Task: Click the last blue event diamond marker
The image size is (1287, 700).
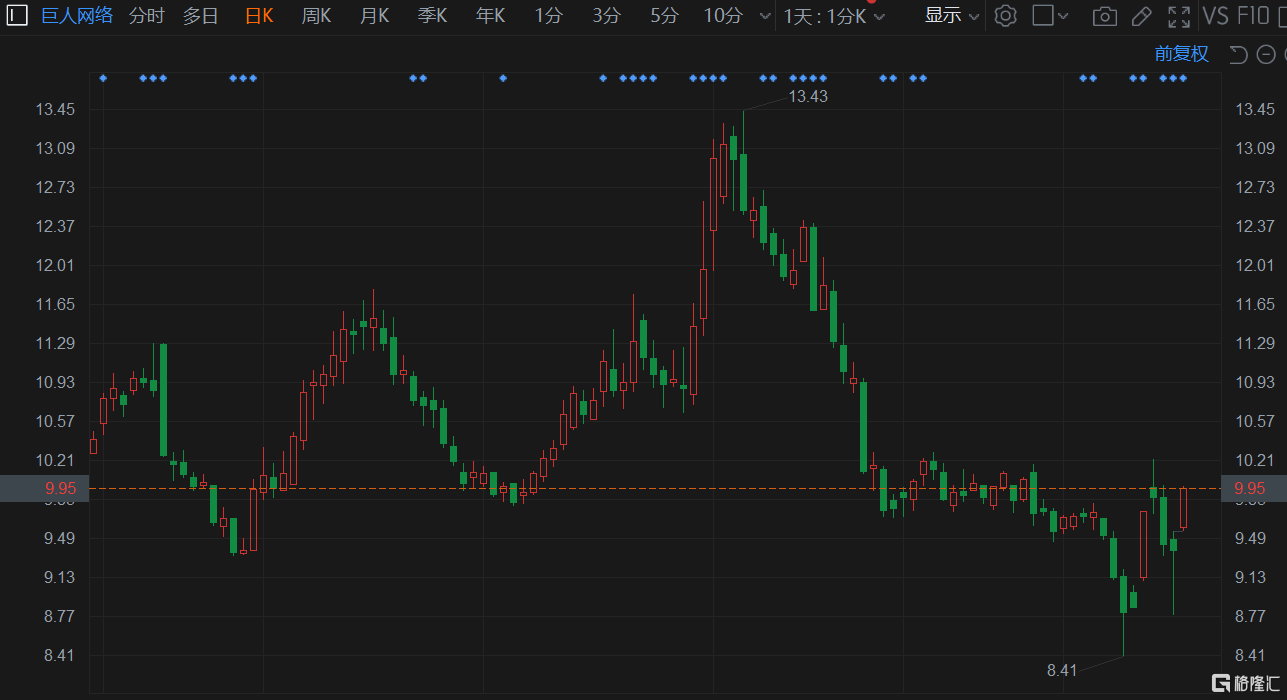Action: tap(1183, 78)
